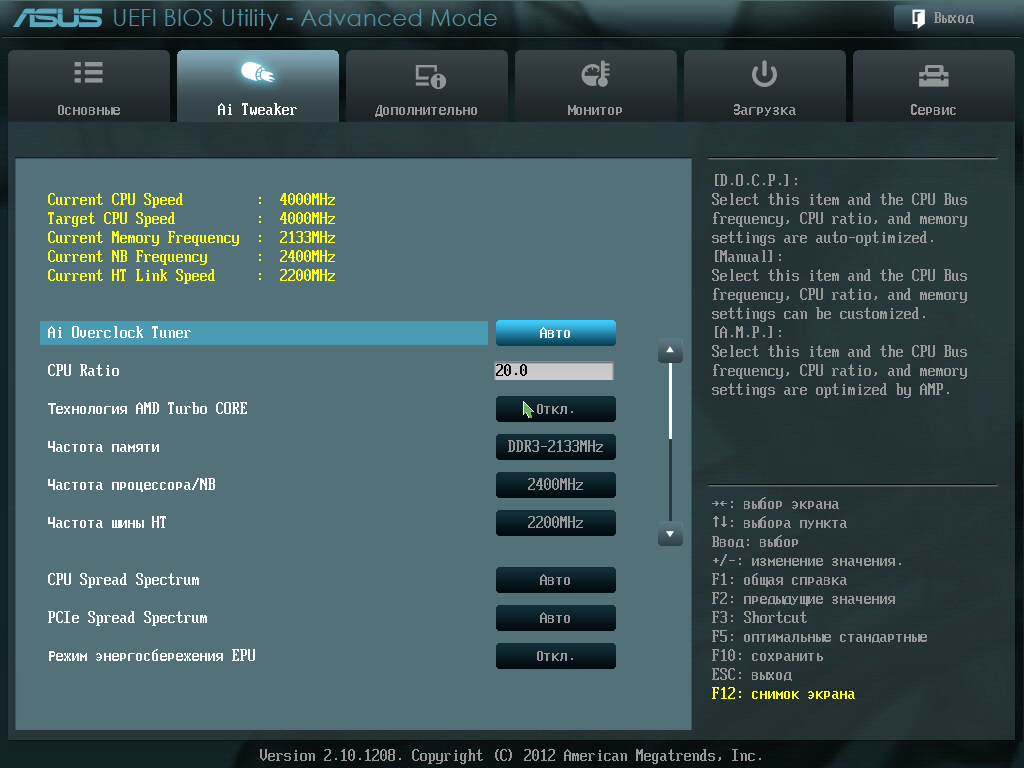Open Частота шины HT 2200MHz dropdown

(556, 522)
